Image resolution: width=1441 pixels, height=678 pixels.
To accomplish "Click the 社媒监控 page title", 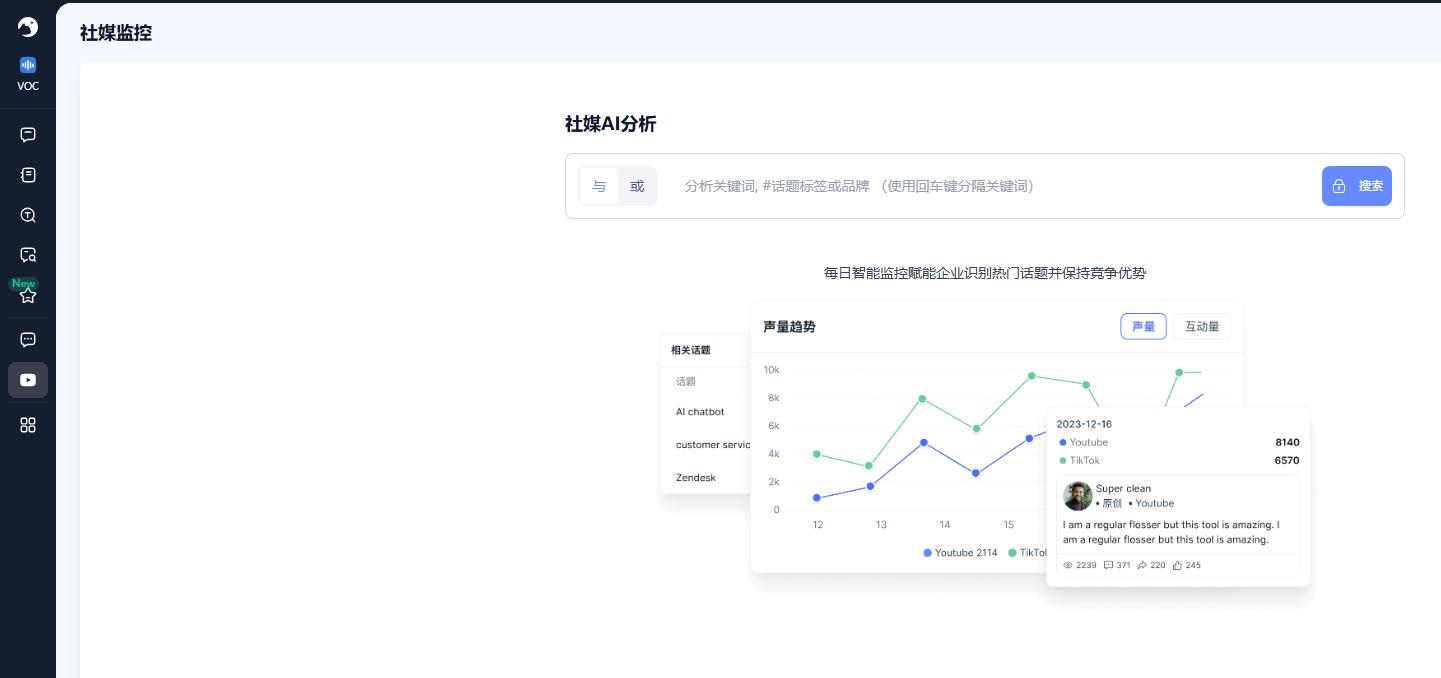I will [x=115, y=33].
